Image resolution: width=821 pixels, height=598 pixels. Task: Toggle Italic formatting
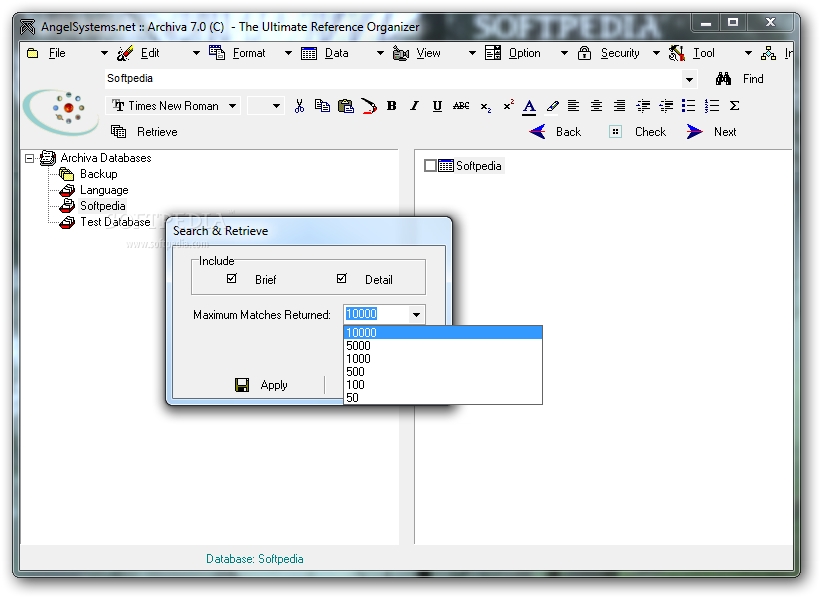414,106
